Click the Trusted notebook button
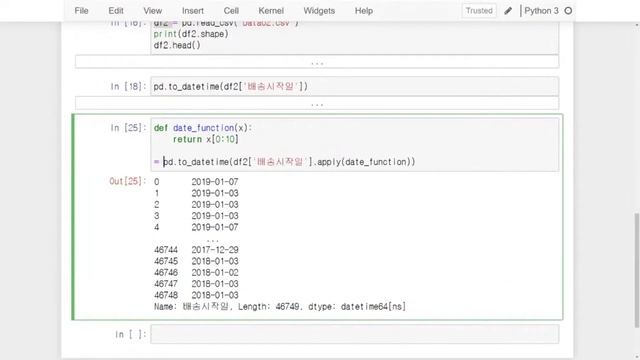The image size is (640, 360). [x=479, y=11]
